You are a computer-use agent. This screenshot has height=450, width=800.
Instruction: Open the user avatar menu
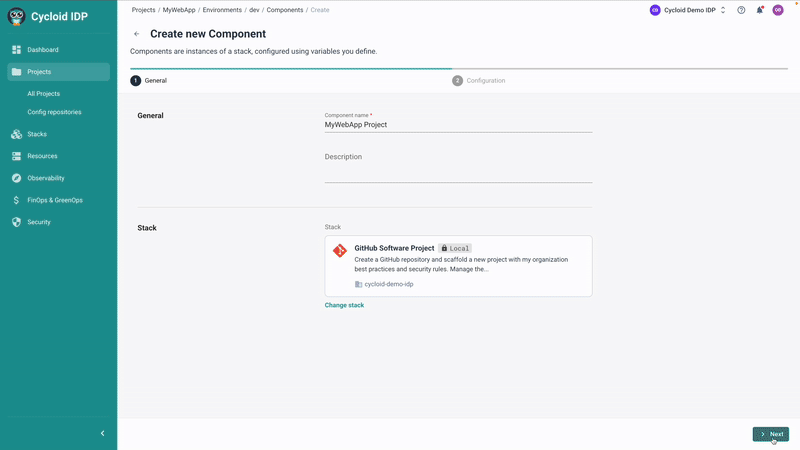778,10
